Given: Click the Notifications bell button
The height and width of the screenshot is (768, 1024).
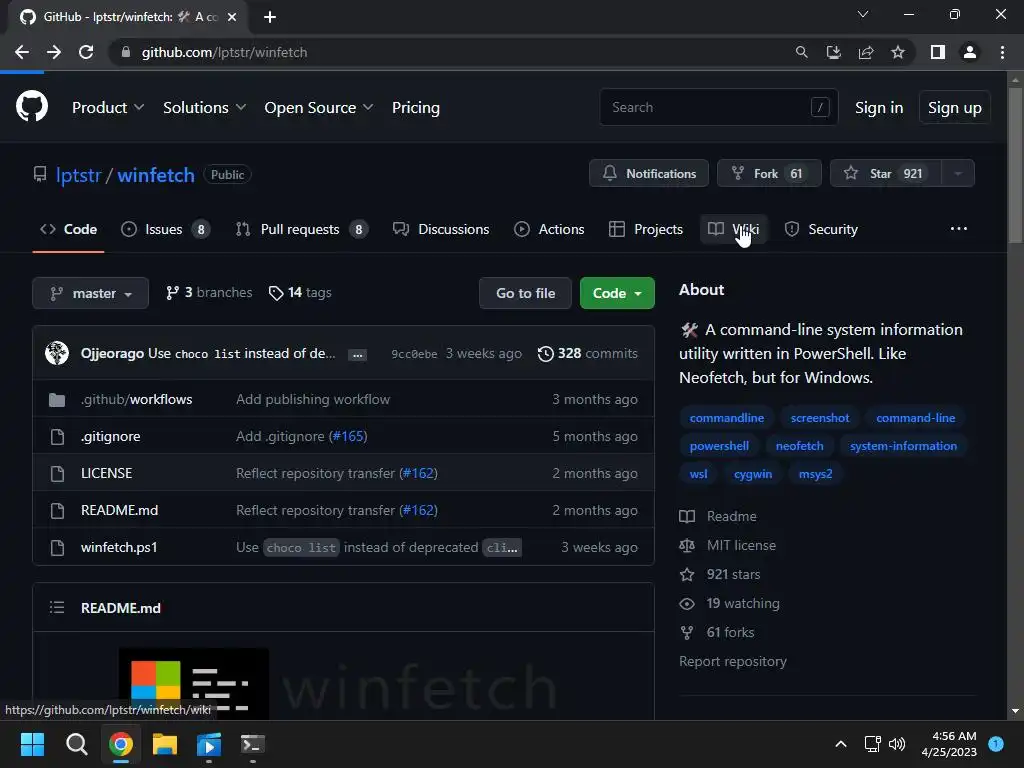Looking at the screenshot, I should [648, 173].
